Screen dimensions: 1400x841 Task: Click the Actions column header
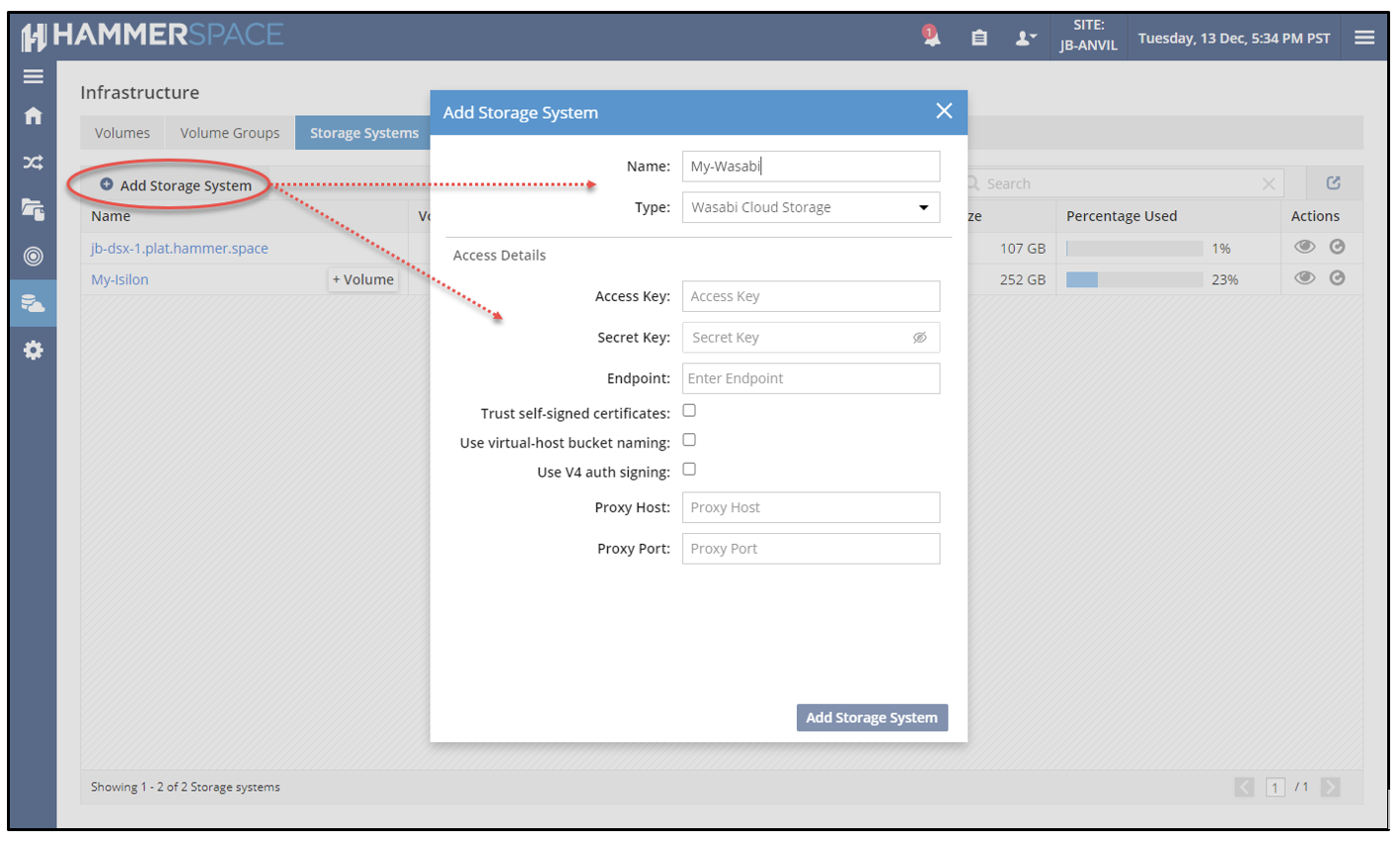point(1315,216)
